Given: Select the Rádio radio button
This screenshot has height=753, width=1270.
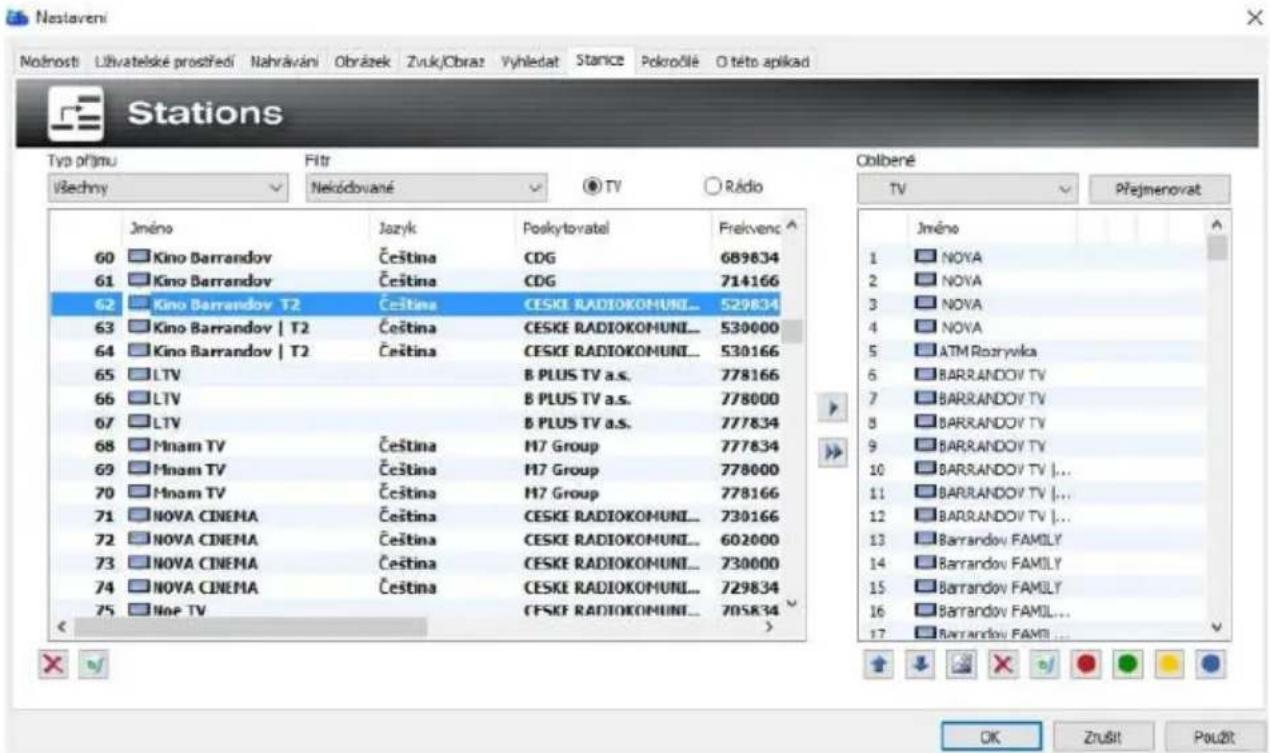Looking at the screenshot, I should [x=737, y=187].
